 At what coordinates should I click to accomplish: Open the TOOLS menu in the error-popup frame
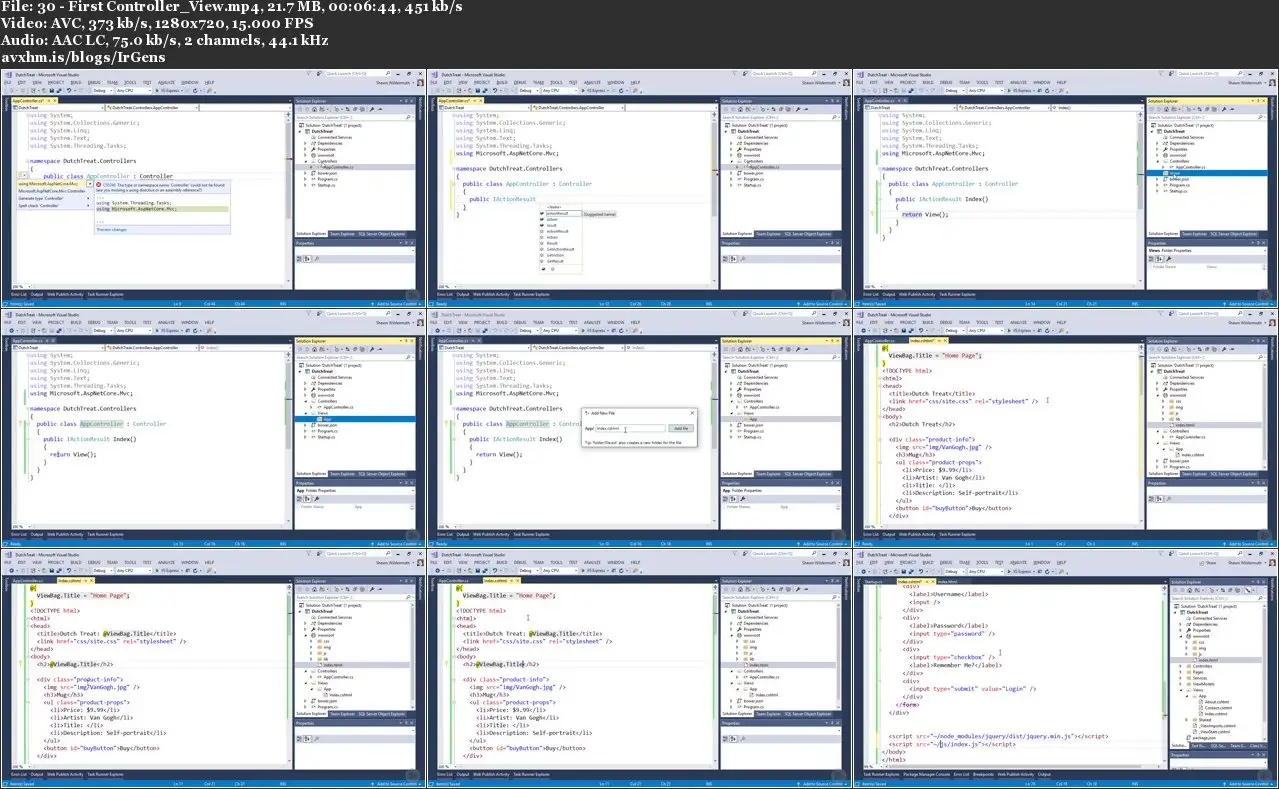pyautogui.click(x=130, y=82)
